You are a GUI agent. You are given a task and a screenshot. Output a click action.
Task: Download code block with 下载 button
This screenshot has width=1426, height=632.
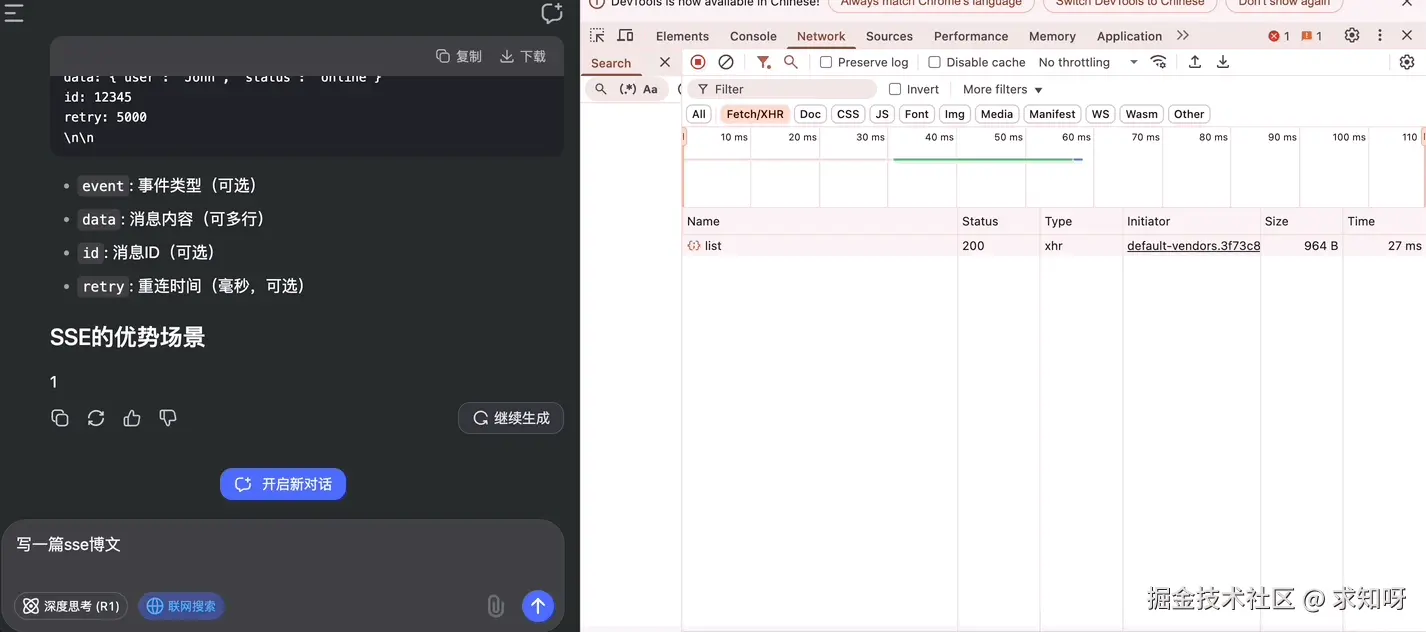pos(523,56)
